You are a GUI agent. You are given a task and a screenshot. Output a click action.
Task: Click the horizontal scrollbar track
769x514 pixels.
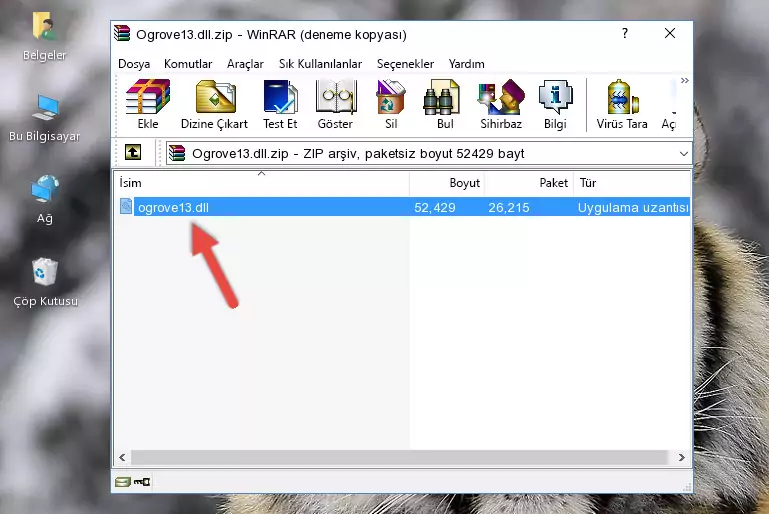pos(399,457)
